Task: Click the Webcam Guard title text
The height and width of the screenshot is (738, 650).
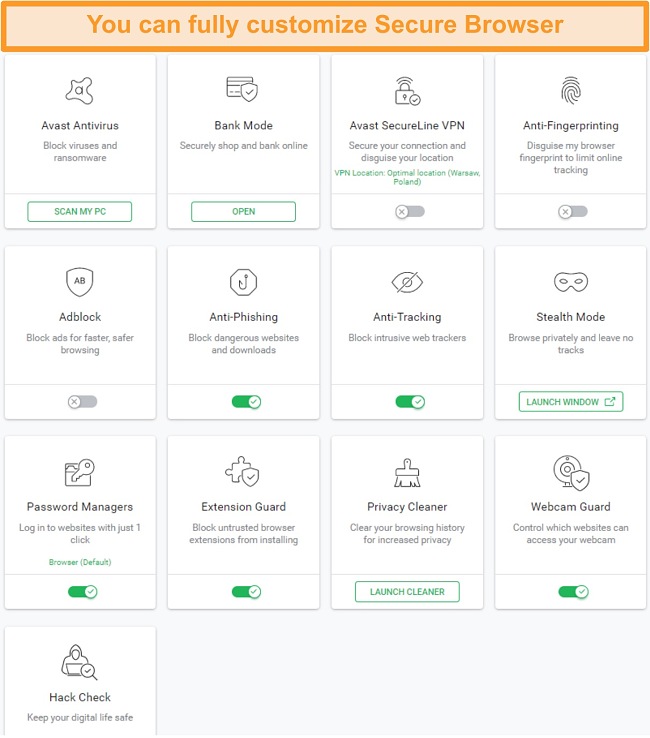Action: pyautogui.click(x=570, y=507)
